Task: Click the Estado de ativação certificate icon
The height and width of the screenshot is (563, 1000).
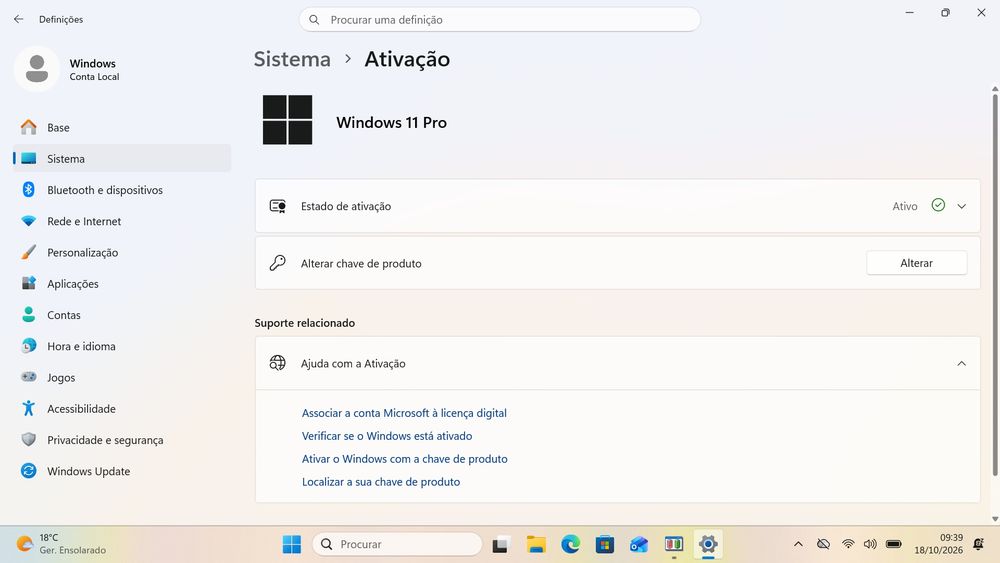Action: coord(277,206)
